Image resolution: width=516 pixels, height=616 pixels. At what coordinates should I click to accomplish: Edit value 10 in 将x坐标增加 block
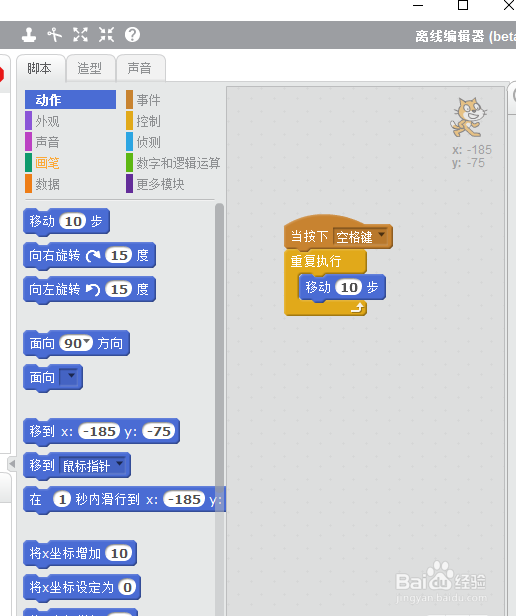pyautogui.click(x=119, y=554)
